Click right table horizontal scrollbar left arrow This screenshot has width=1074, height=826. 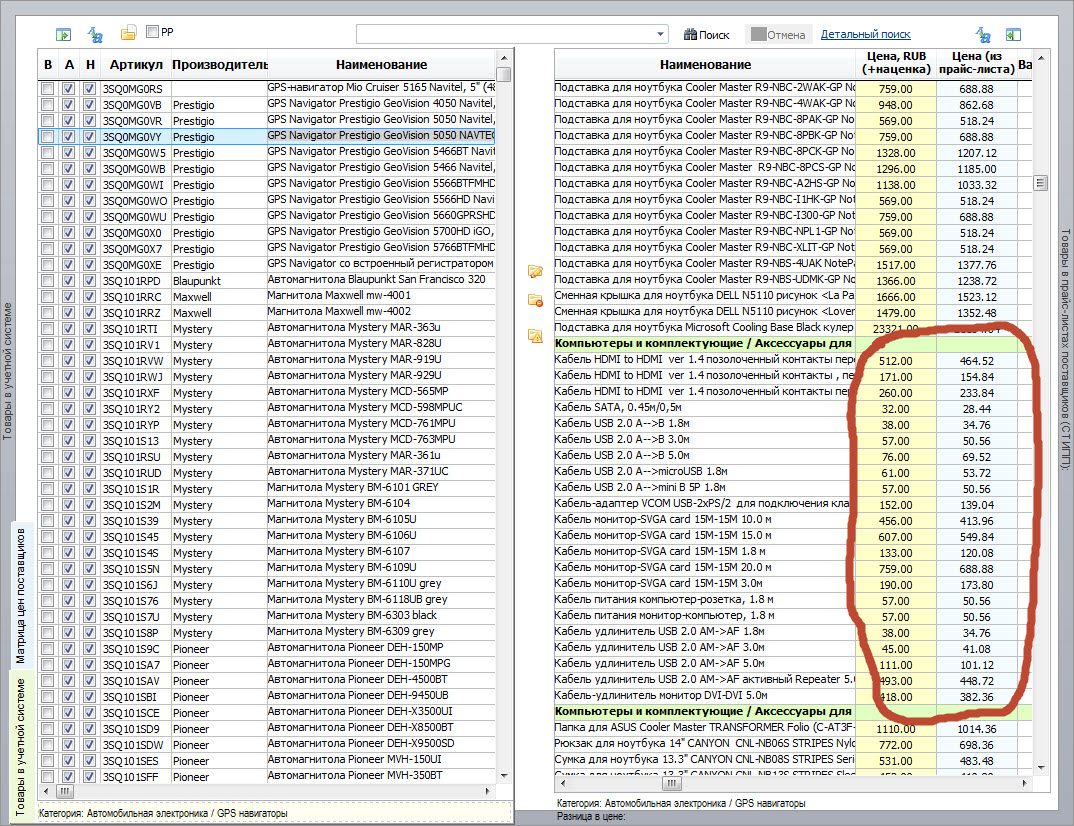tap(563, 783)
